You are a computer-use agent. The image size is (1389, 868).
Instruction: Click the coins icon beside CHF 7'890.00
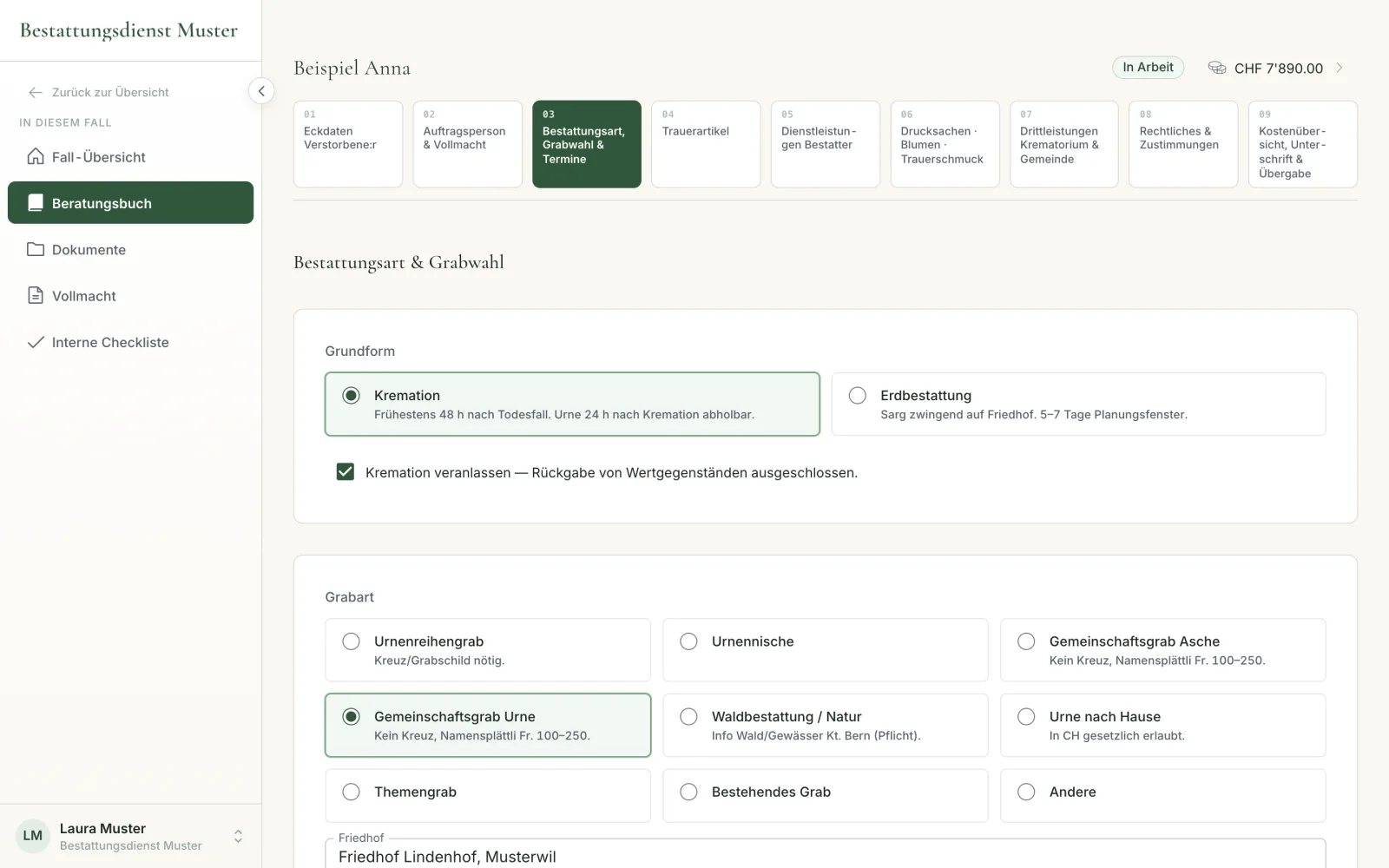(1217, 68)
